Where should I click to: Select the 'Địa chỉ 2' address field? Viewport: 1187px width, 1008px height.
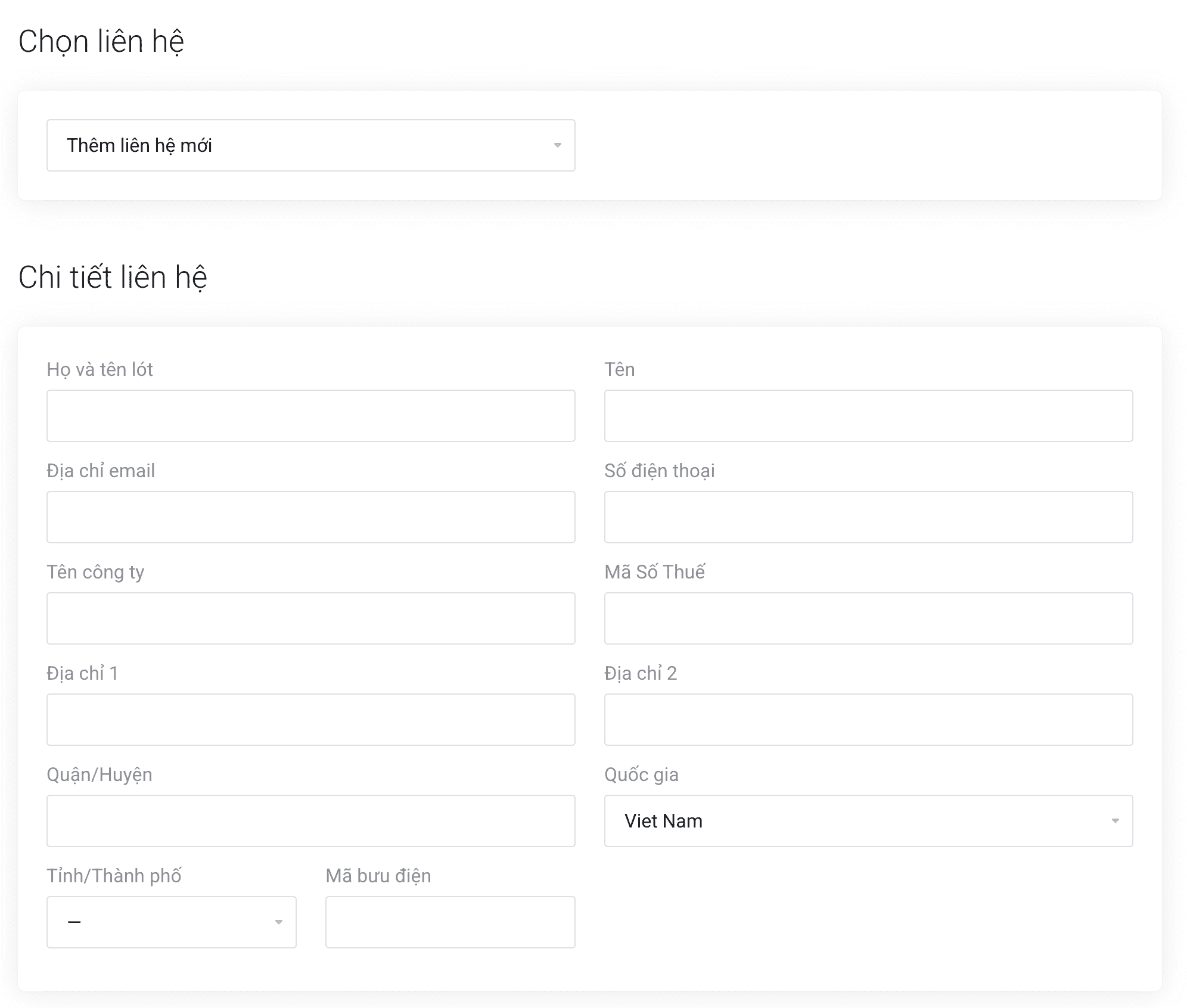pyautogui.click(x=868, y=720)
